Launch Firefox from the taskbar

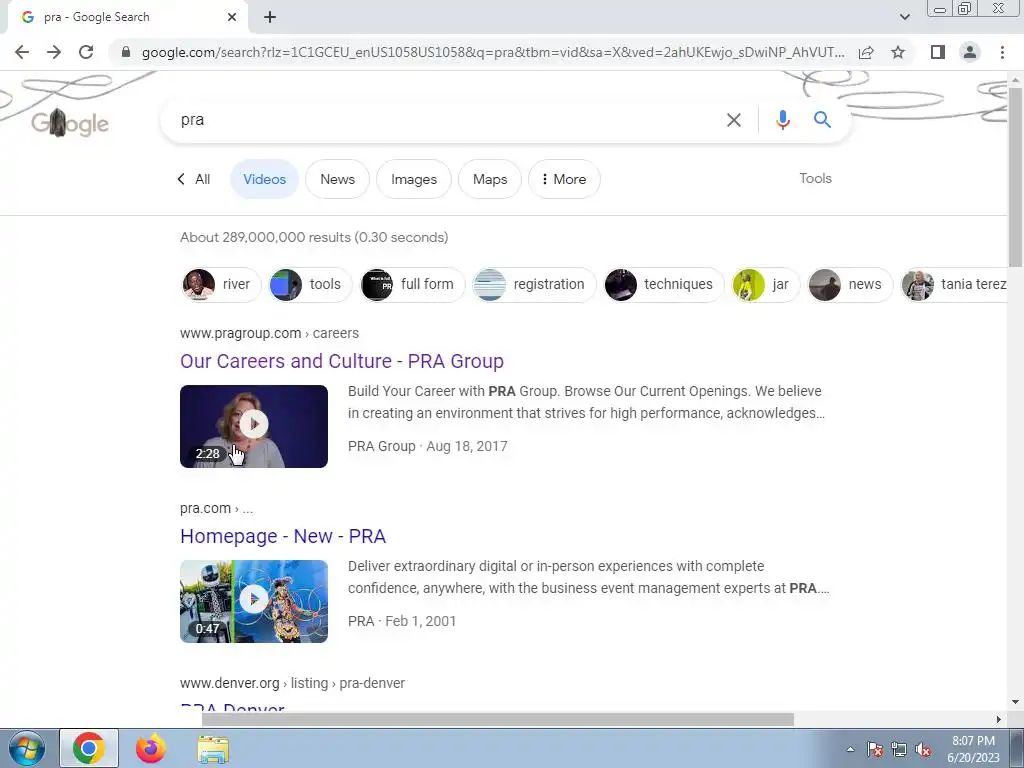coord(151,748)
